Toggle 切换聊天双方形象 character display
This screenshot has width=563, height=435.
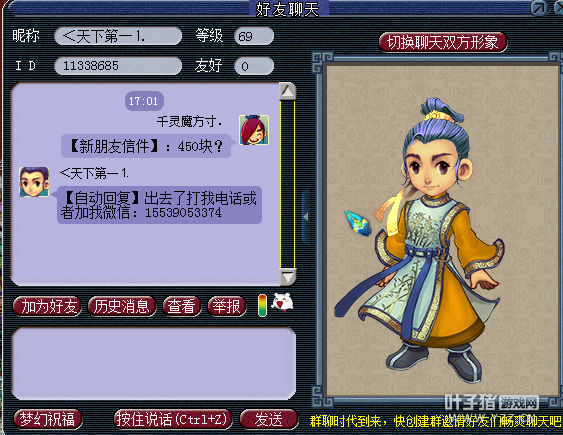pos(443,42)
